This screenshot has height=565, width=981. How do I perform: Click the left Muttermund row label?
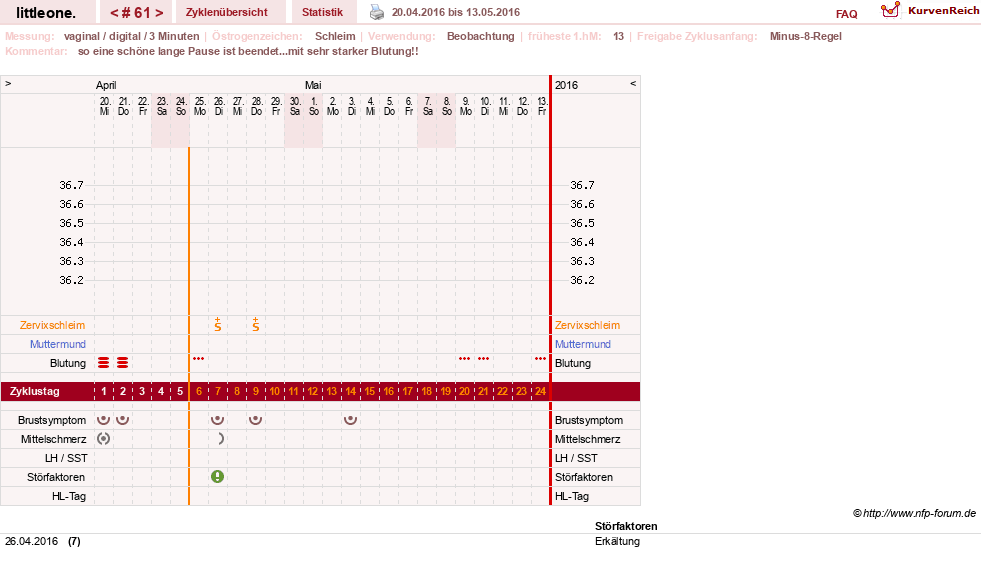[58, 344]
